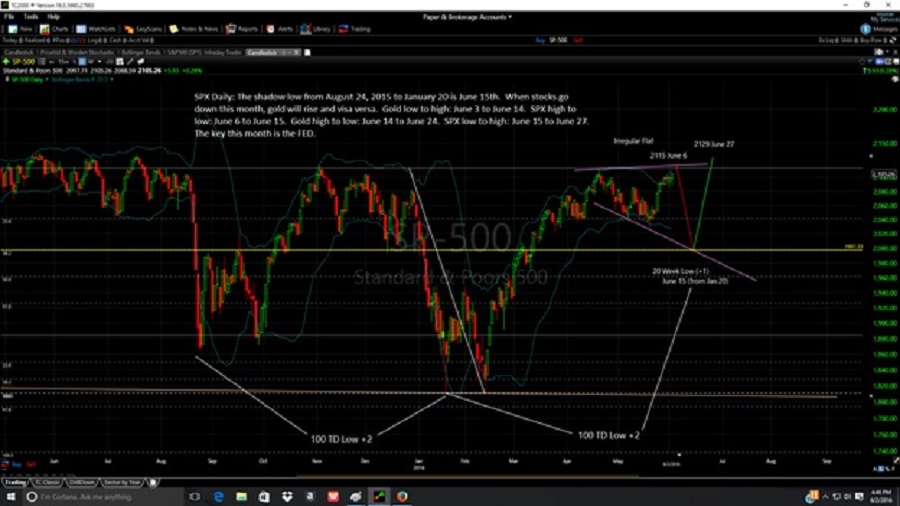Launch Microsoft Edge from taskbar
This screenshot has width=900, height=506.
pos(218,496)
